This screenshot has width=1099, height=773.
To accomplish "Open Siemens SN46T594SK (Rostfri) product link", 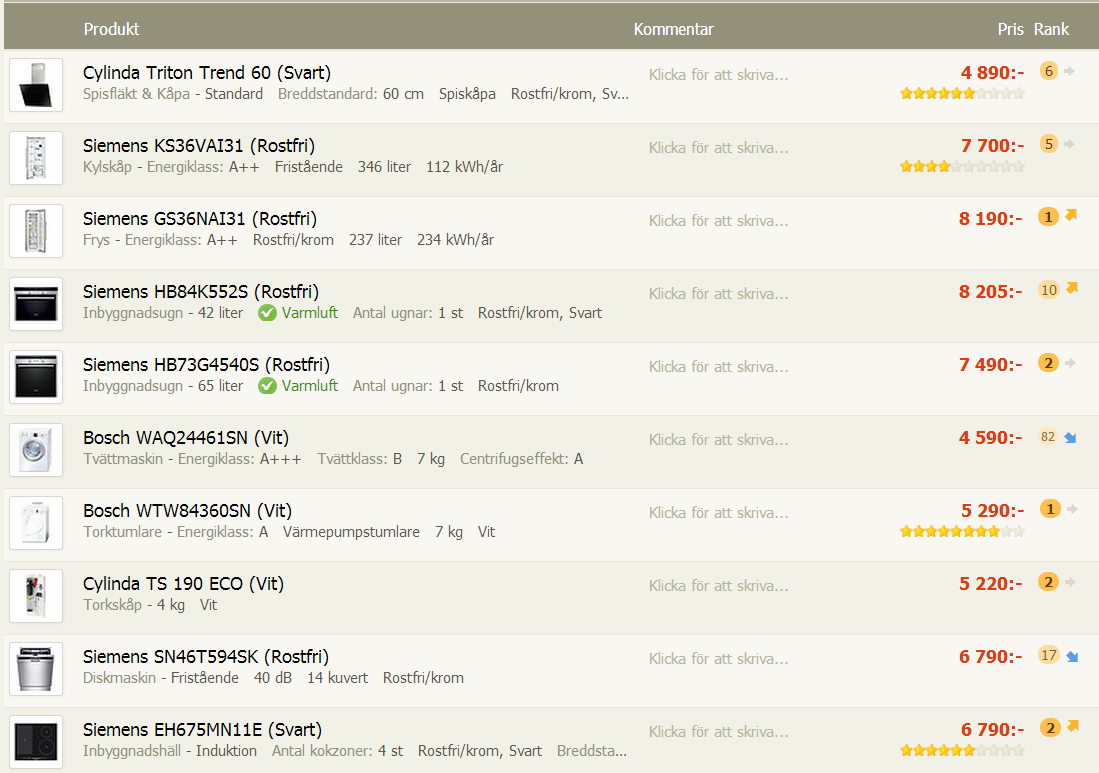I will 206,656.
